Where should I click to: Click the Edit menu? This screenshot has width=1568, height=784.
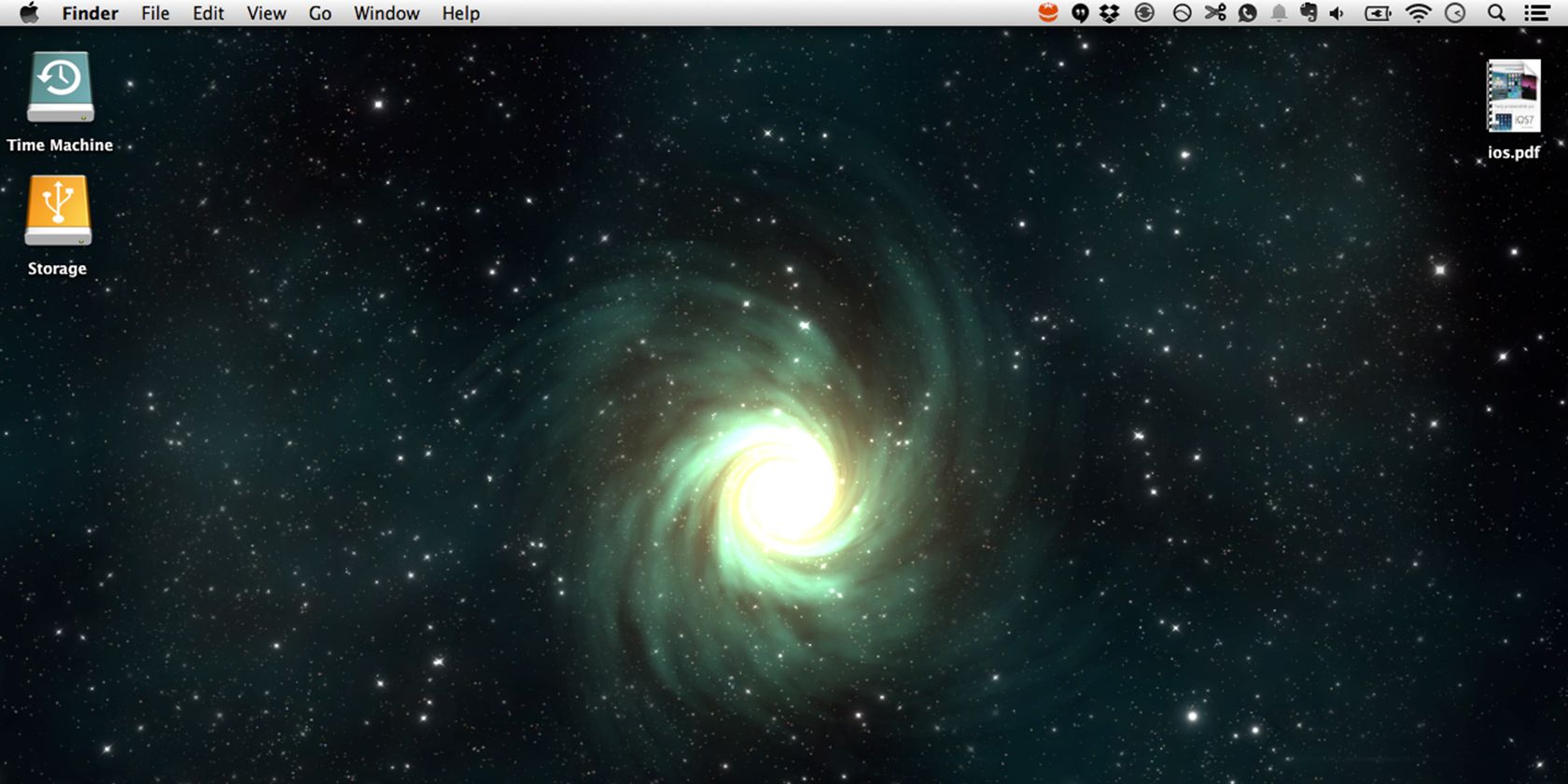point(208,13)
